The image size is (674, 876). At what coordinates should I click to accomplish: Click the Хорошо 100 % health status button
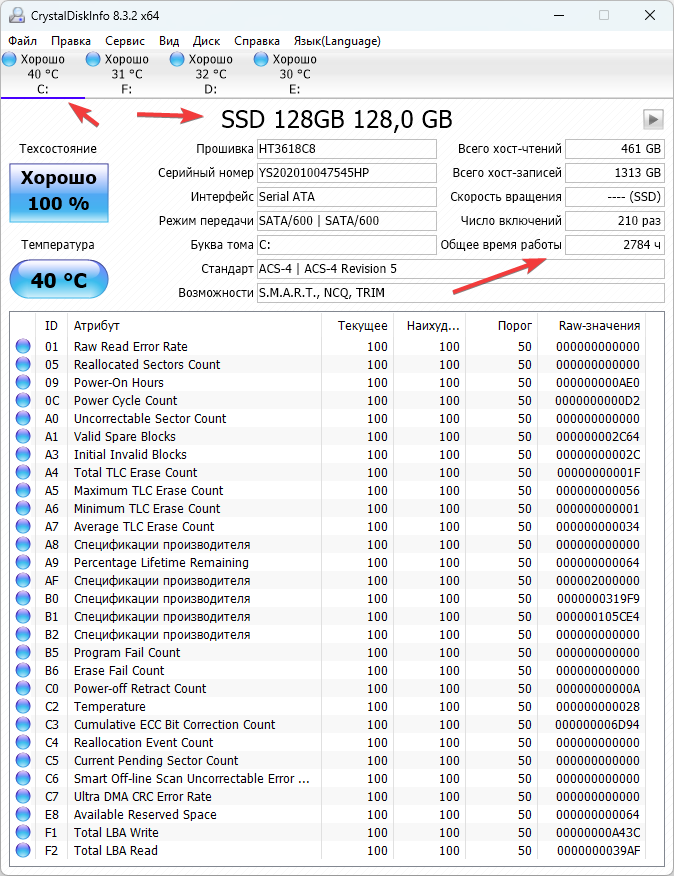(x=59, y=193)
